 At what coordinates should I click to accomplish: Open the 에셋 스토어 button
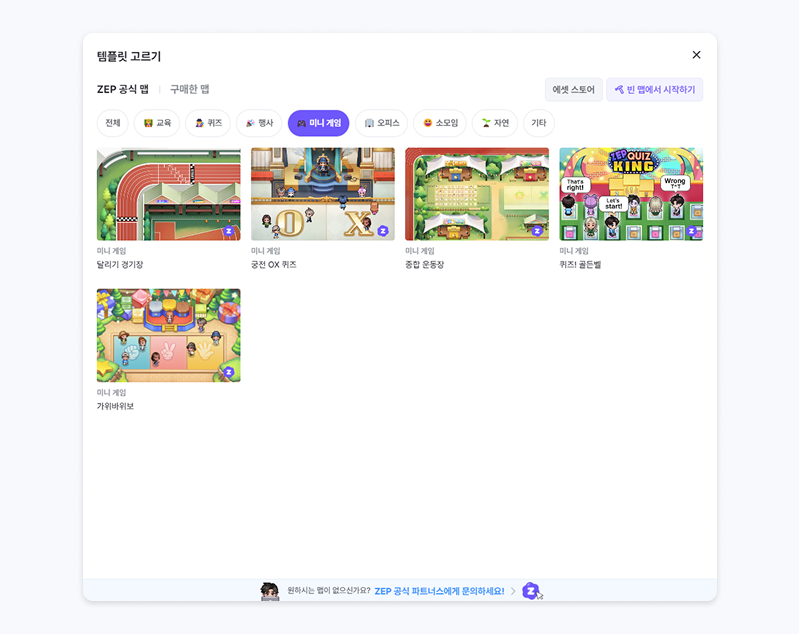[x=573, y=90]
